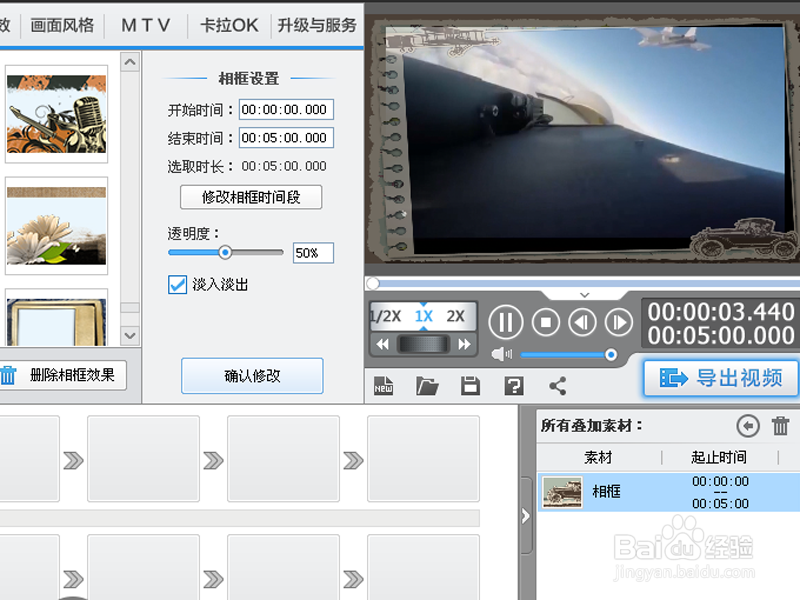Select 2X playback speed
This screenshot has width=800, height=600.
tap(456, 316)
